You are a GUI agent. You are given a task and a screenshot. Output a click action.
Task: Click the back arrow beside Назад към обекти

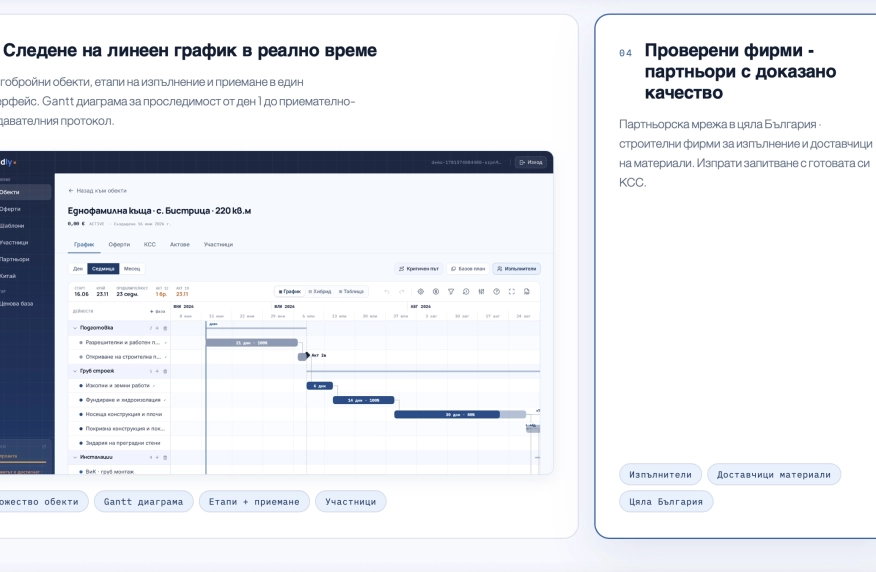71,190
